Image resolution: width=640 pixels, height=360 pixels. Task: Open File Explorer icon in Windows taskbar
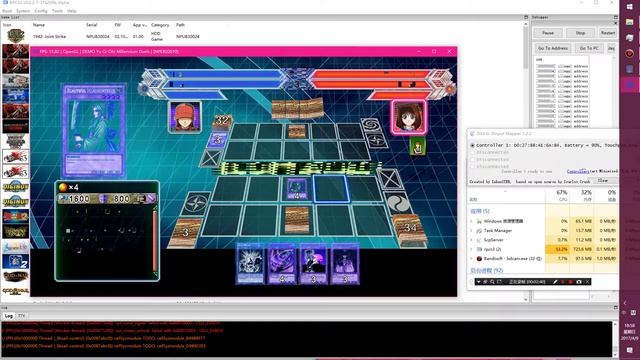click(630, 22)
